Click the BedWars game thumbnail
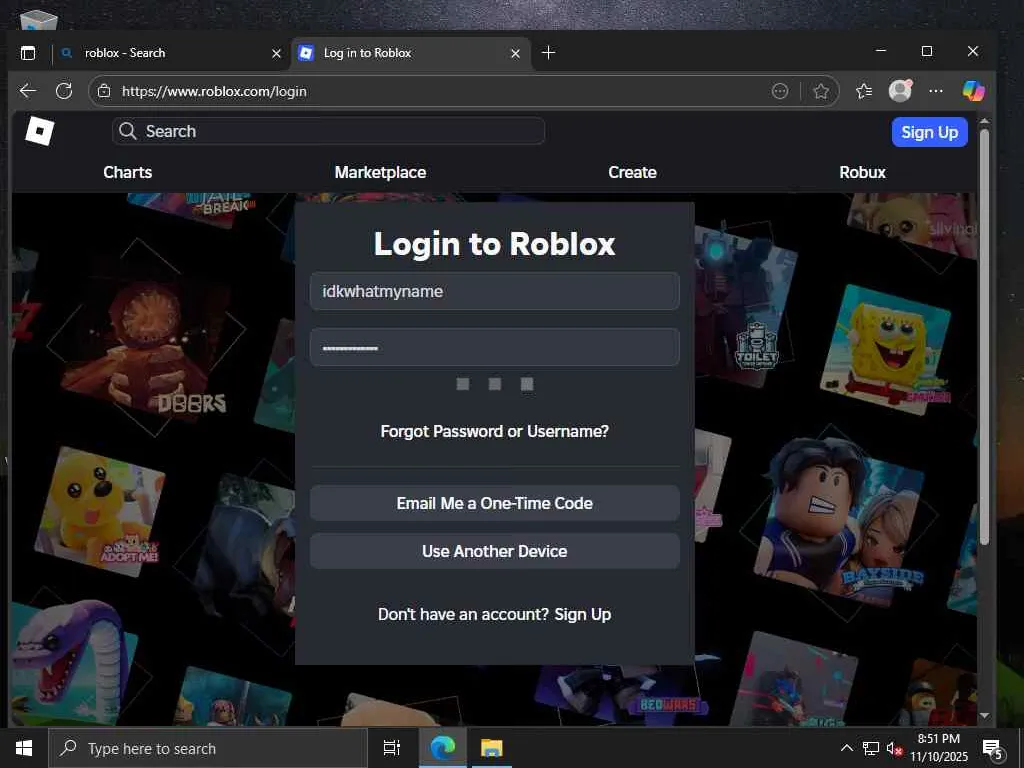1024x768 pixels. click(620, 694)
